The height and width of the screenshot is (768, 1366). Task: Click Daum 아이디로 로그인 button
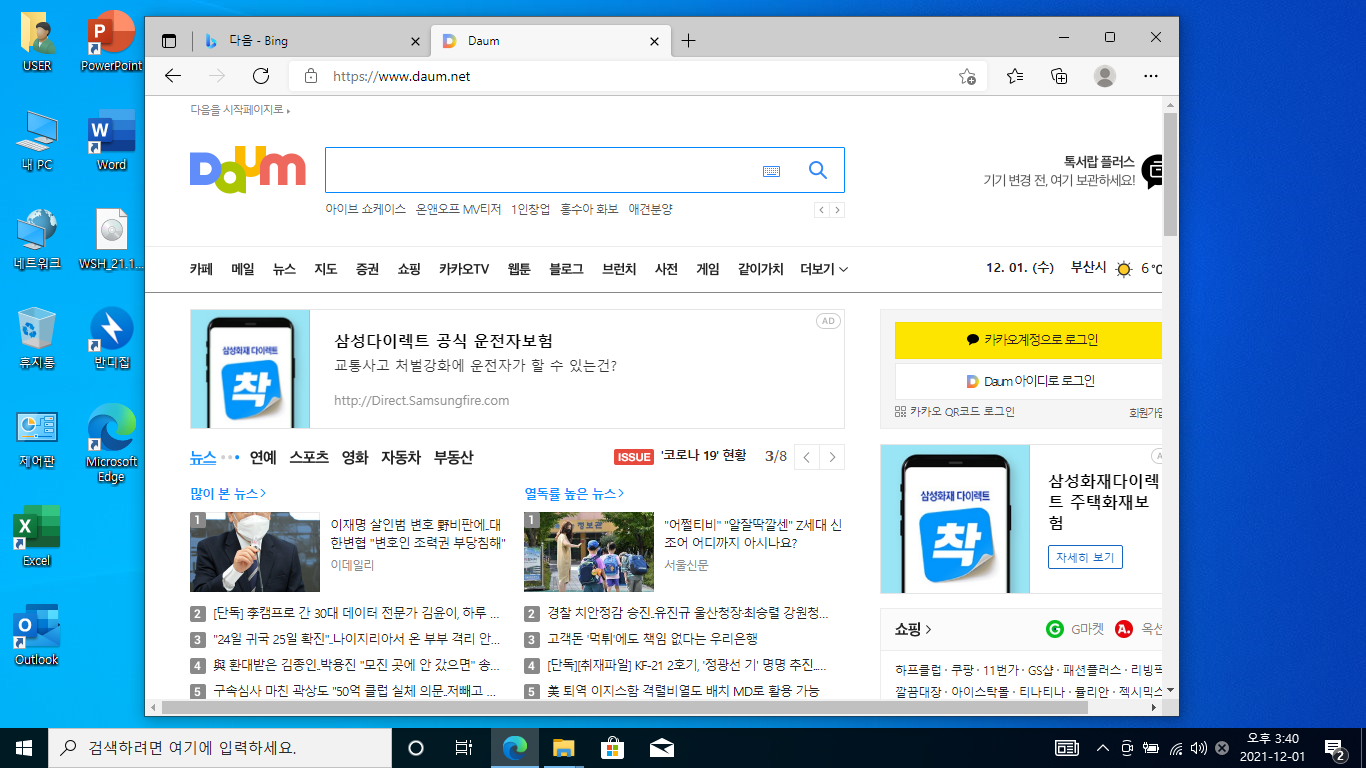point(1028,381)
